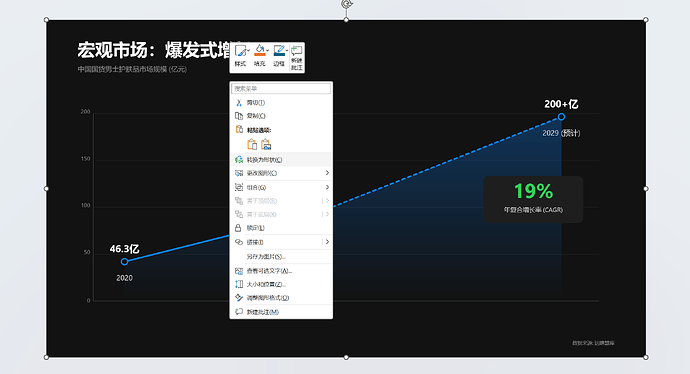Screen dimensions: 690x374
Task: Click the 搜索菜单 search menu field
Action: pos(281,88)
